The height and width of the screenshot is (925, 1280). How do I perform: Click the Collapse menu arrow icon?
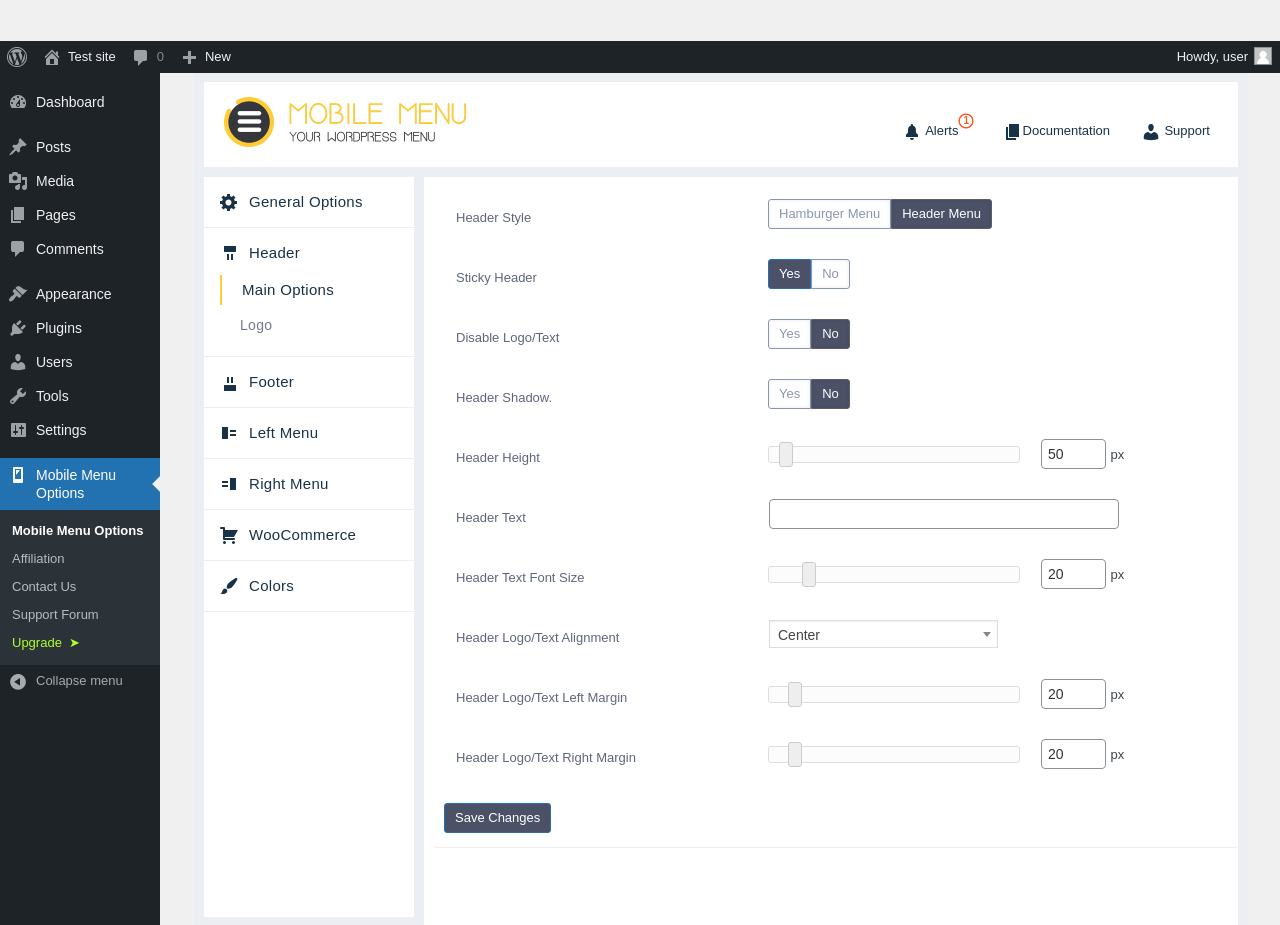[x=18, y=681]
